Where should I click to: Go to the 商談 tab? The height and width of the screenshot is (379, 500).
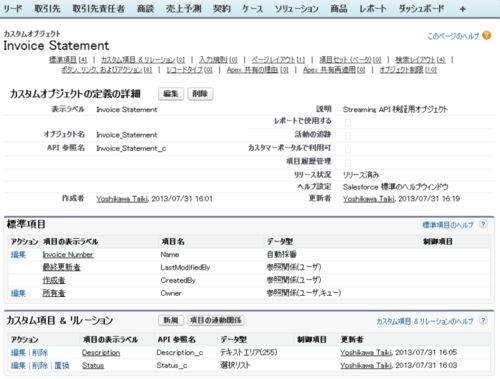click(145, 9)
